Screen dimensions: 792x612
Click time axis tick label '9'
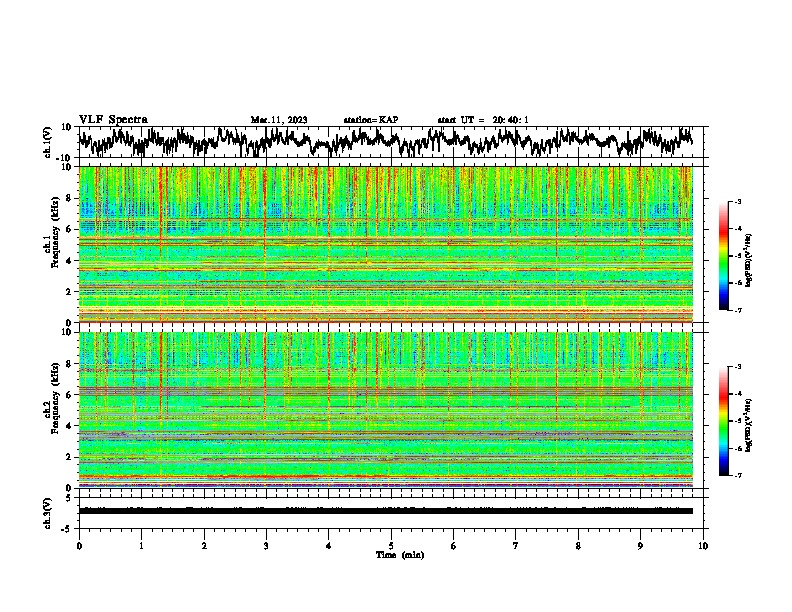640,546
